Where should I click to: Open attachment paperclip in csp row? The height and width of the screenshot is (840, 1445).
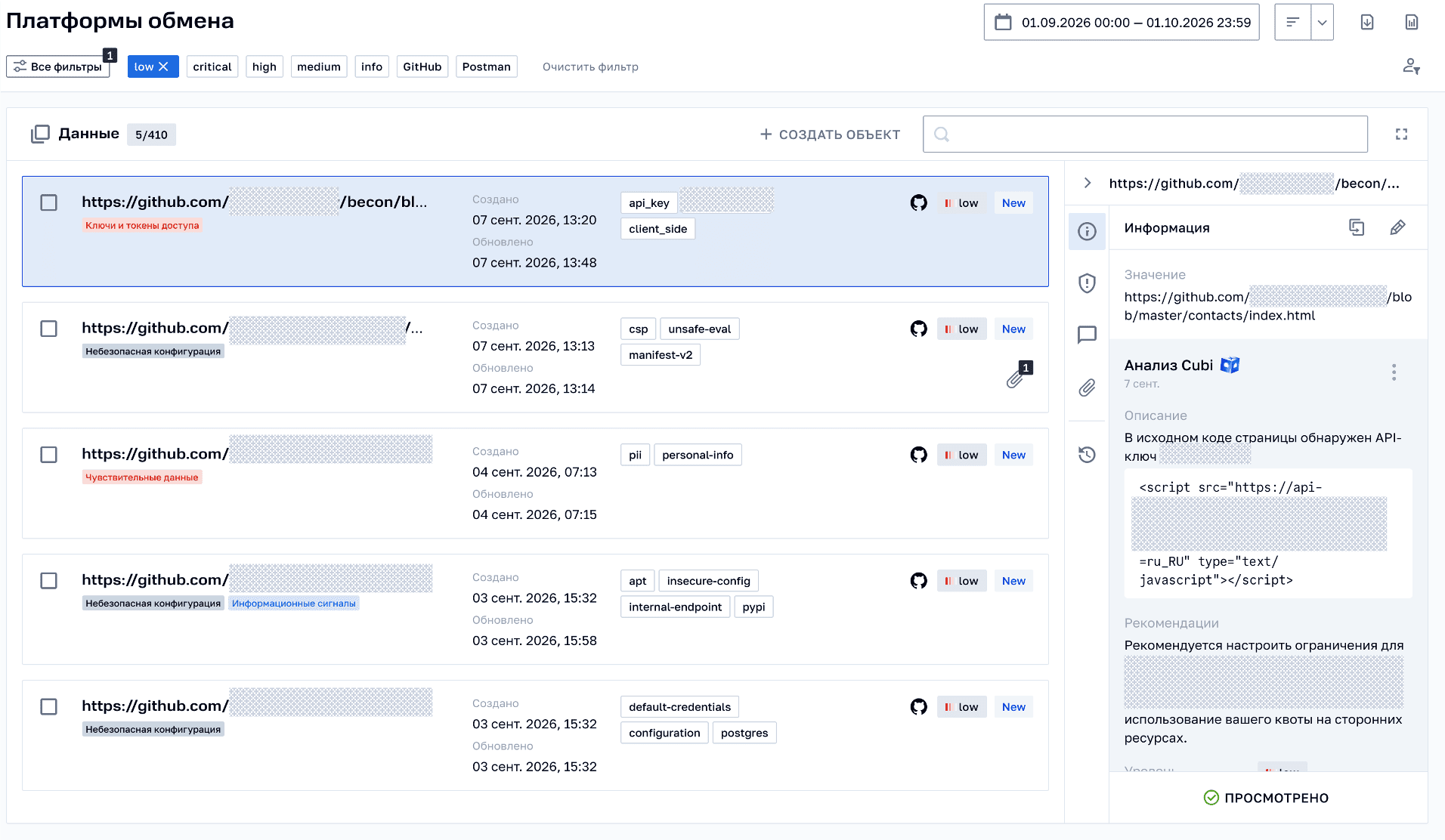[x=1015, y=379]
